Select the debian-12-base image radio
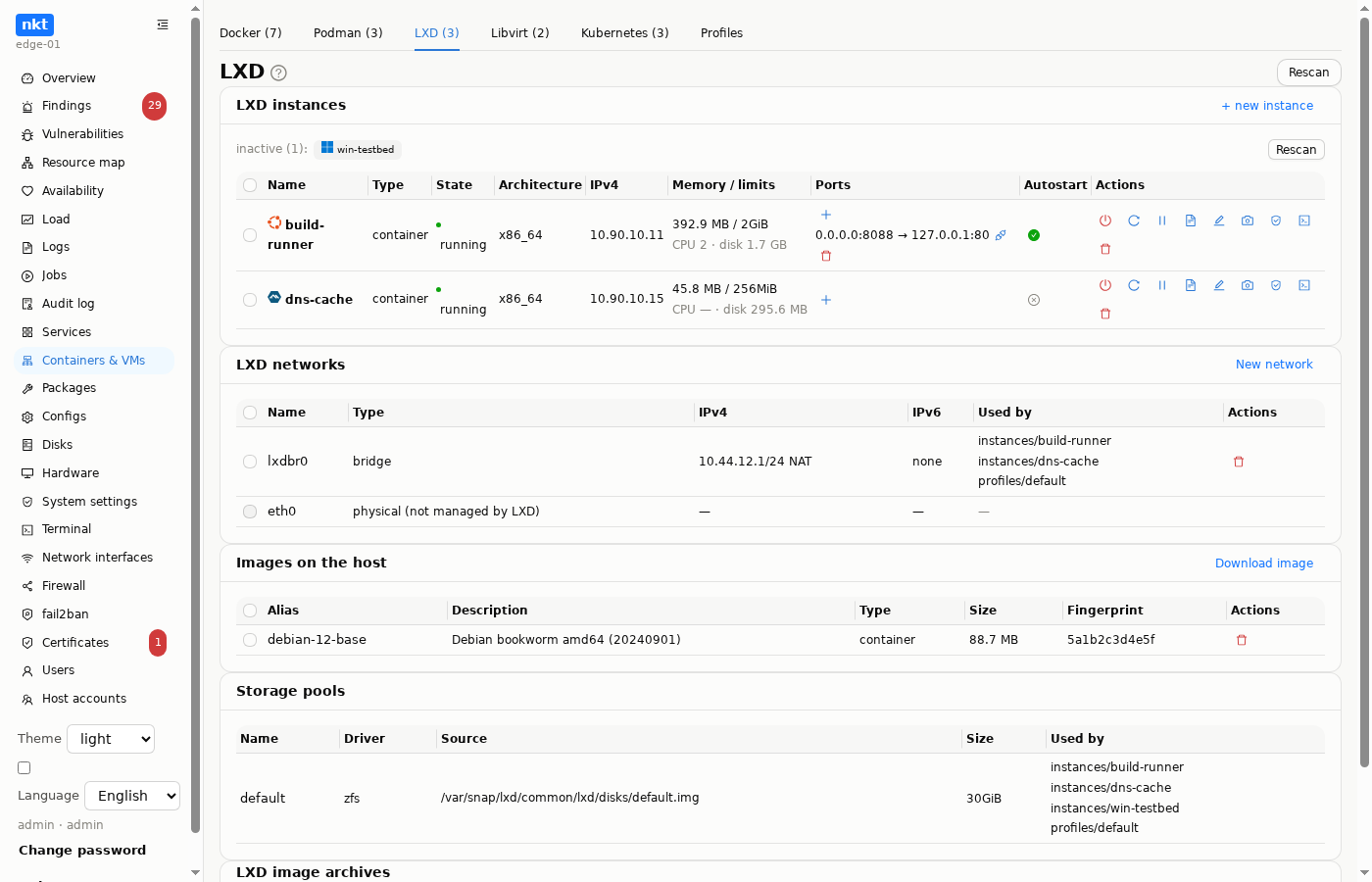Image resolution: width=1372 pixels, height=882 pixels. point(250,640)
